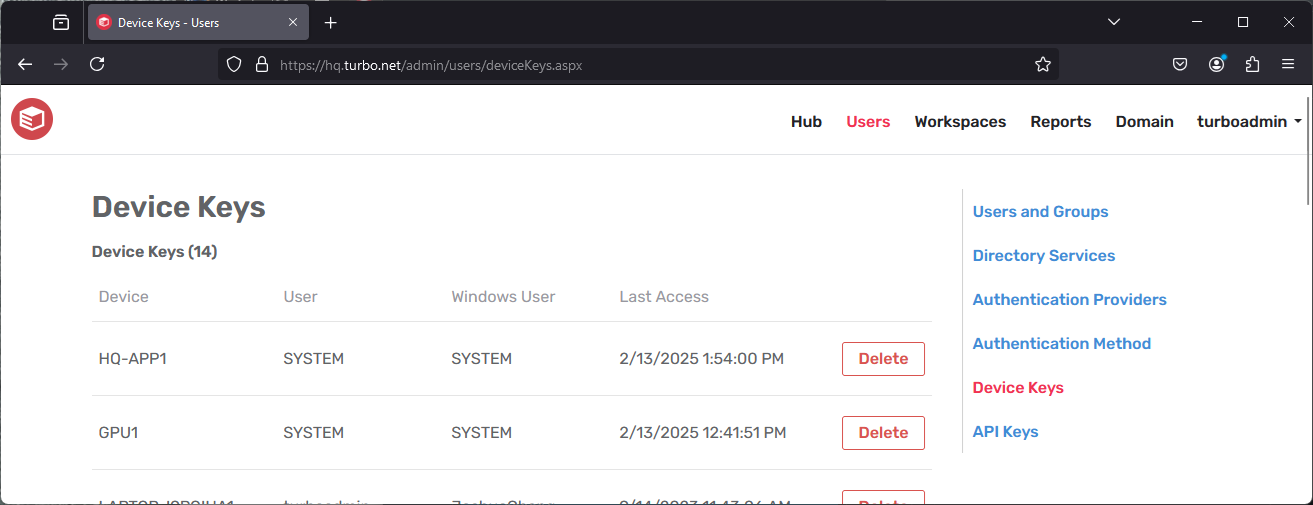Open the turboadmin account dropdown
Screen dimensions: 1313x505
tap(1249, 121)
